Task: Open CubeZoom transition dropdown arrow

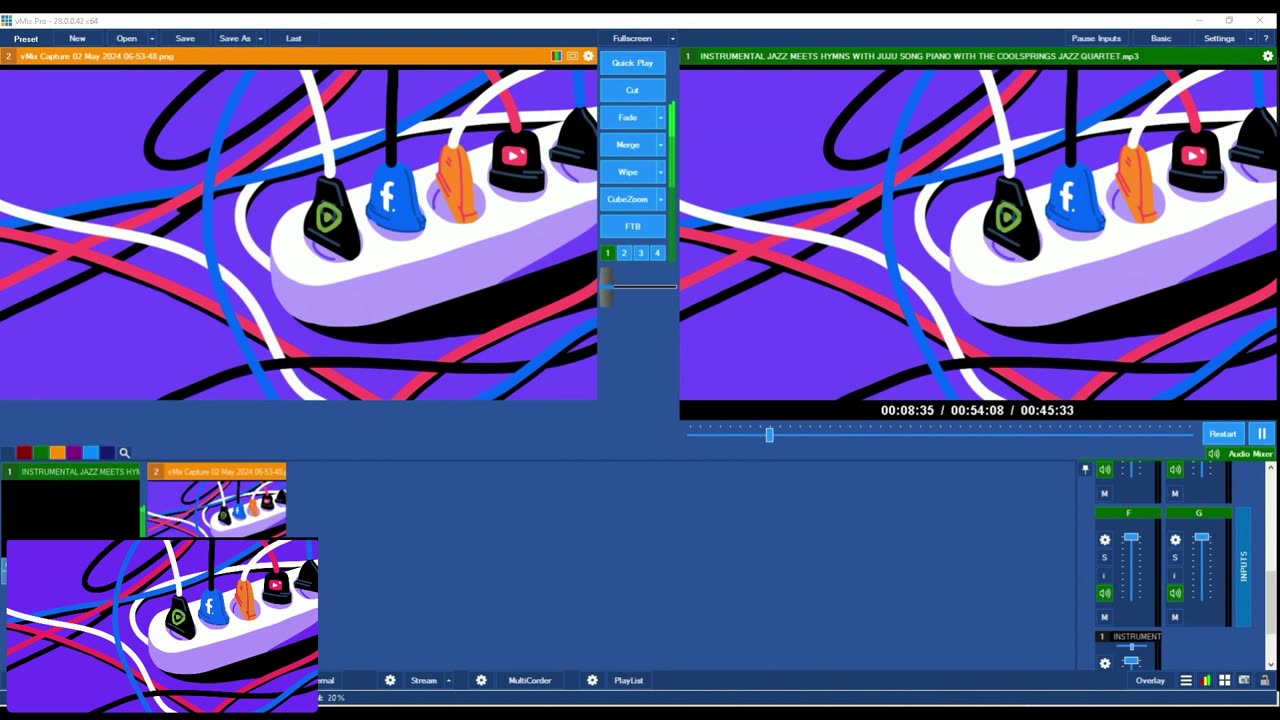Action: pos(660,199)
